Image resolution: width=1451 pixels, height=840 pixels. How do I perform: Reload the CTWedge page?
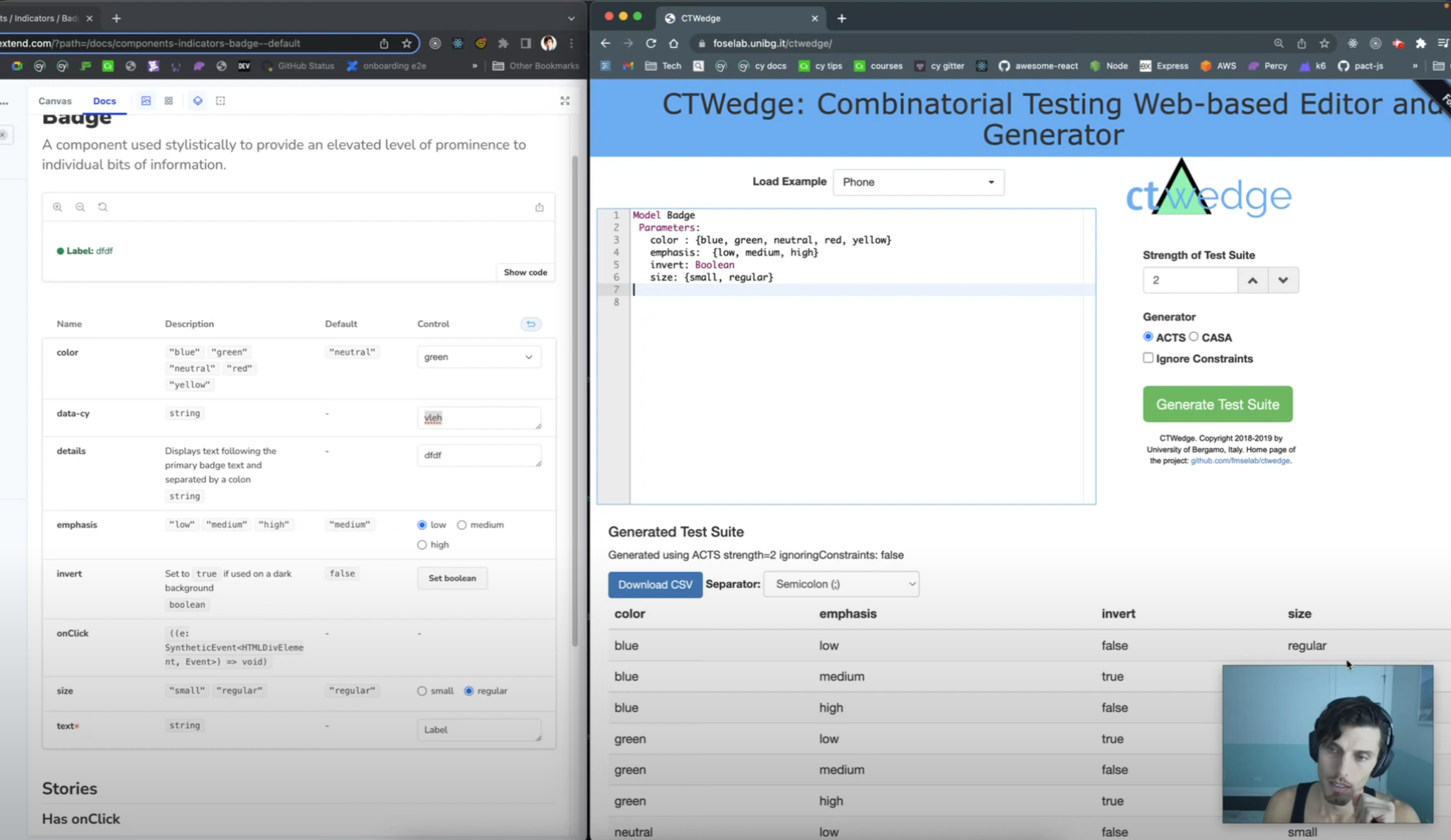651,44
